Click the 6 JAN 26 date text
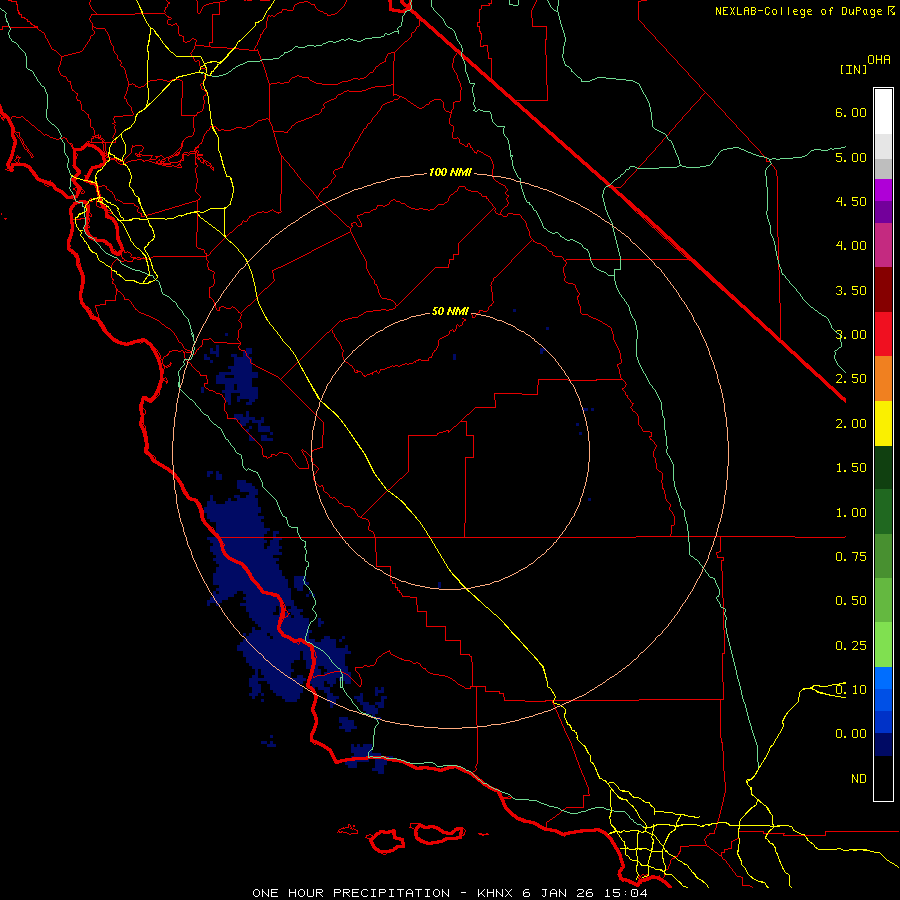Screen dimensions: 900x900 pos(558,893)
